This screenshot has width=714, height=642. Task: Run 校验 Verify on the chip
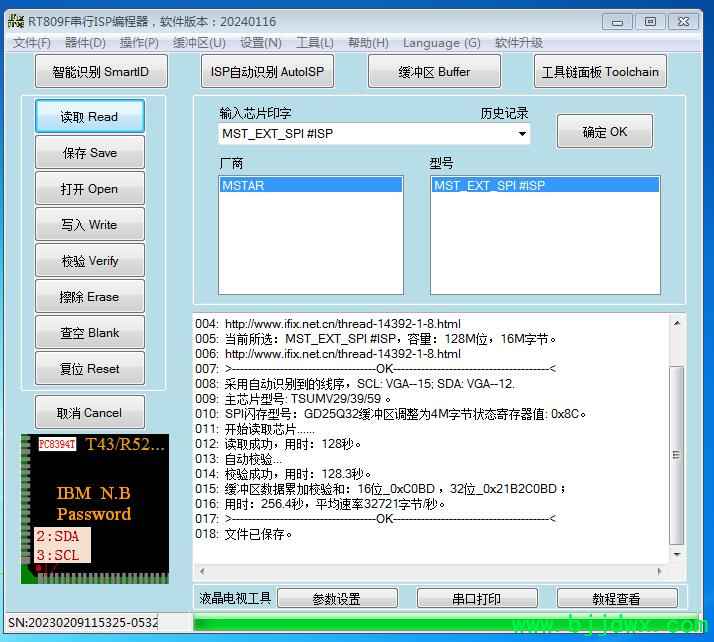tap(89, 261)
